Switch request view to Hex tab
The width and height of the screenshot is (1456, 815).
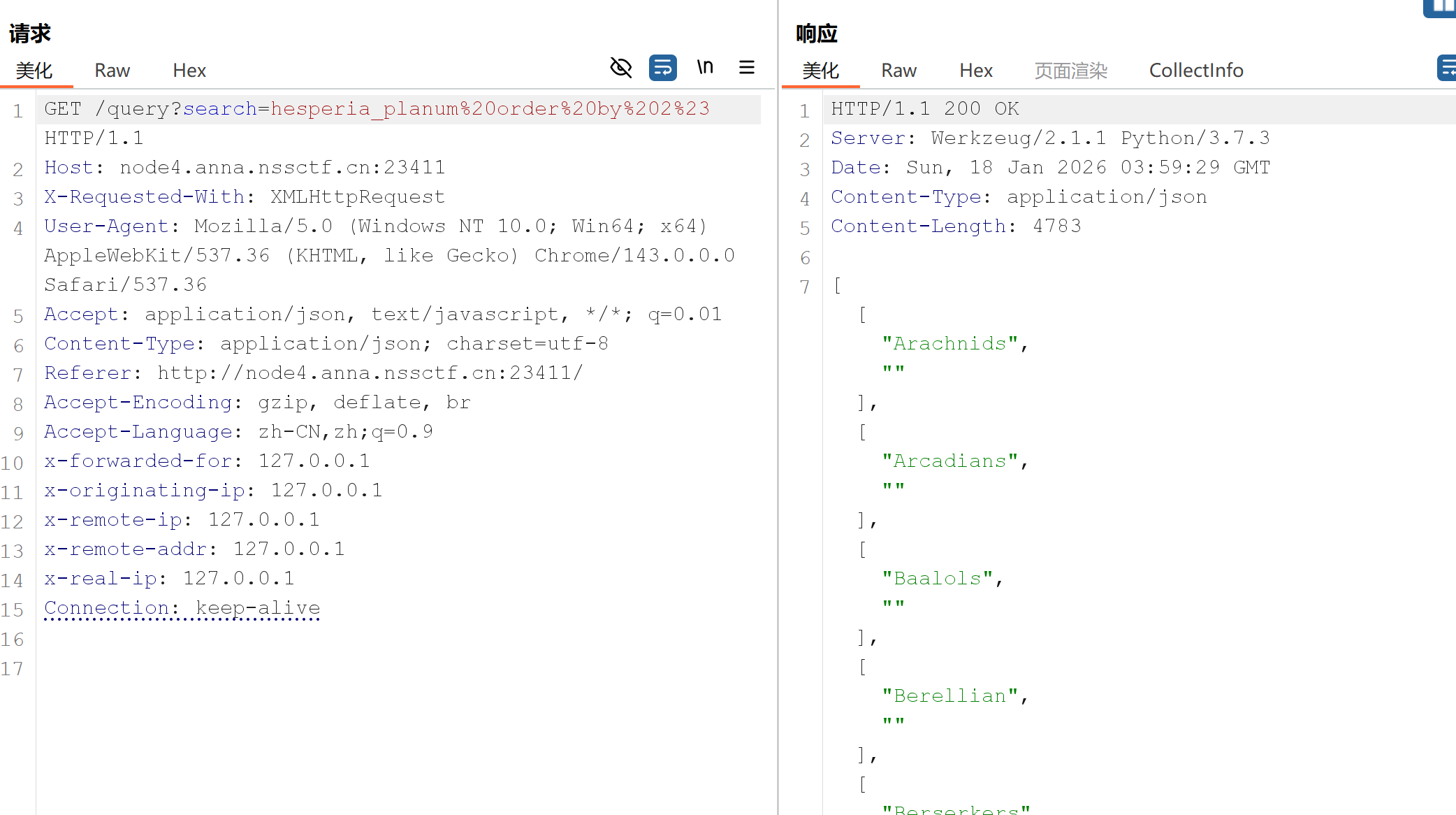click(189, 71)
